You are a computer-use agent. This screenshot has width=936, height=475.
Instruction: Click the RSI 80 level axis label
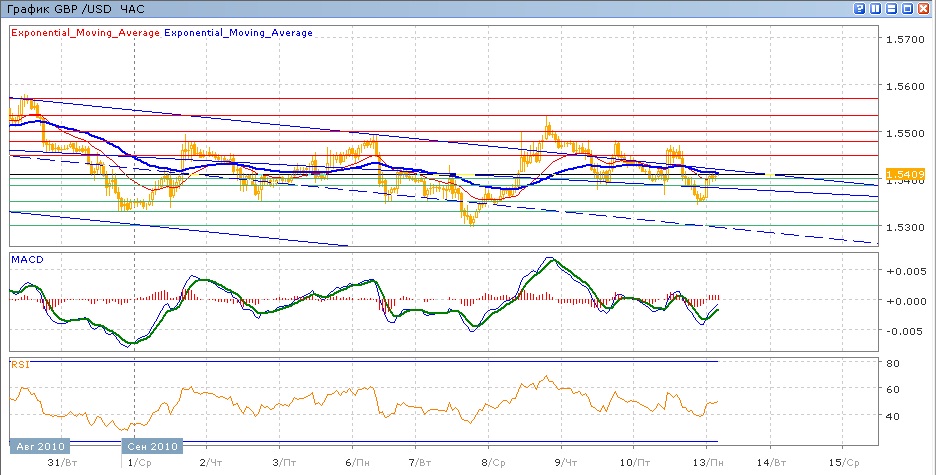[x=892, y=362]
